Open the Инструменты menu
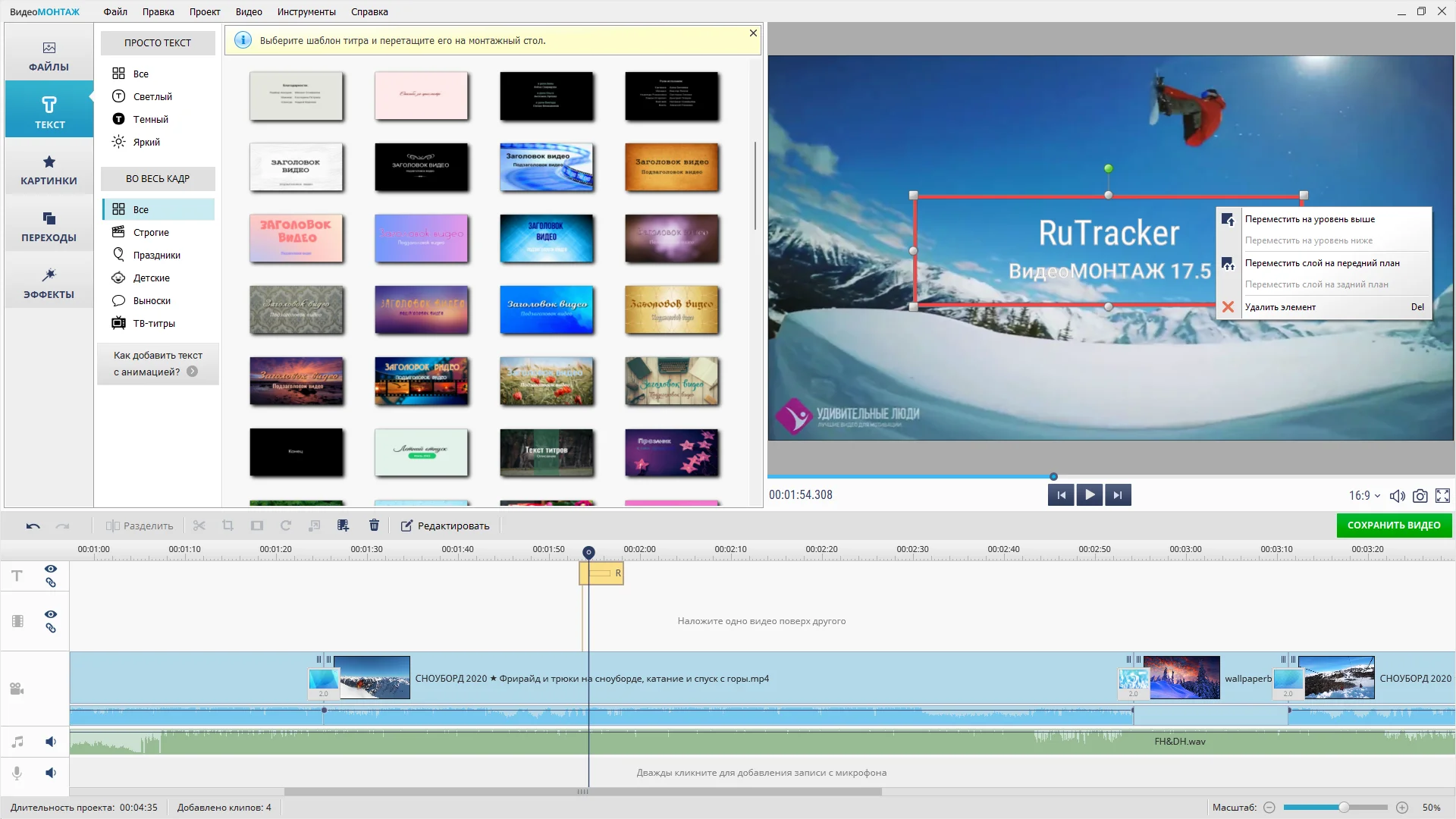The width and height of the screenshot is (1456, 819). (306, 11)
